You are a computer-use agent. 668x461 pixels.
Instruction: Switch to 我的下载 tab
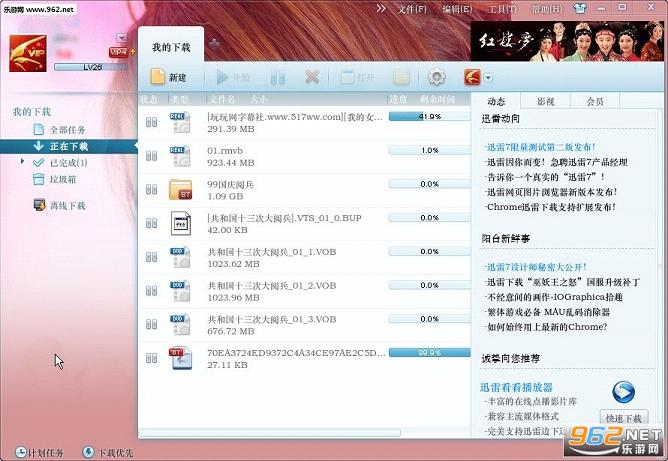(x=171, y=47)
